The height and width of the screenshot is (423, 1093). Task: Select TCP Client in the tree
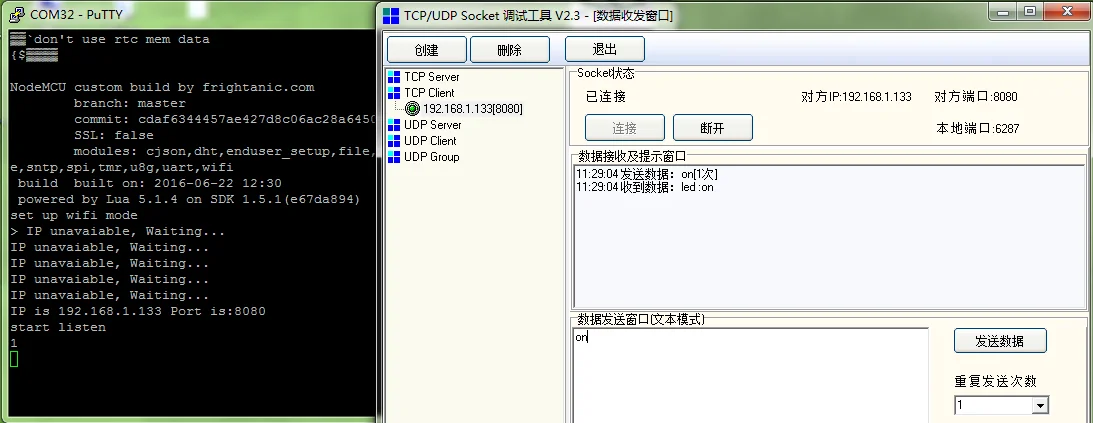tap(429, 93)
